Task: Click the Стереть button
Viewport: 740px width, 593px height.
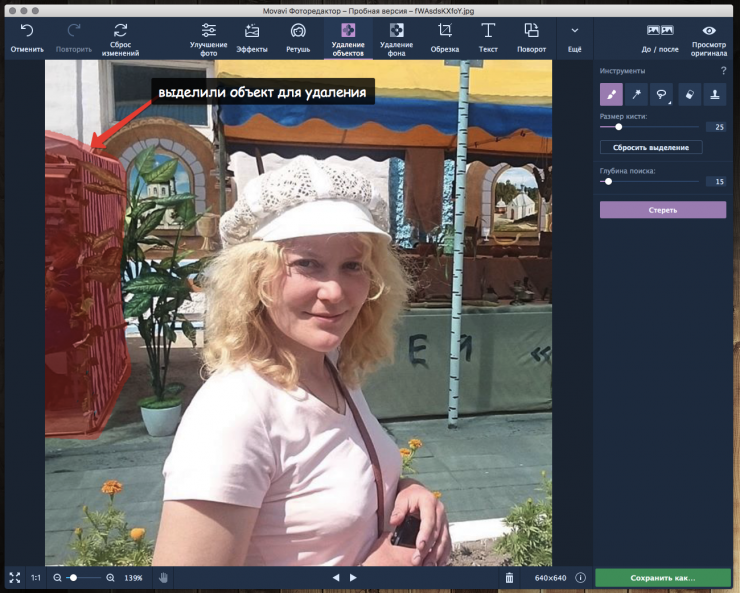Action: (x=662, y=210)
